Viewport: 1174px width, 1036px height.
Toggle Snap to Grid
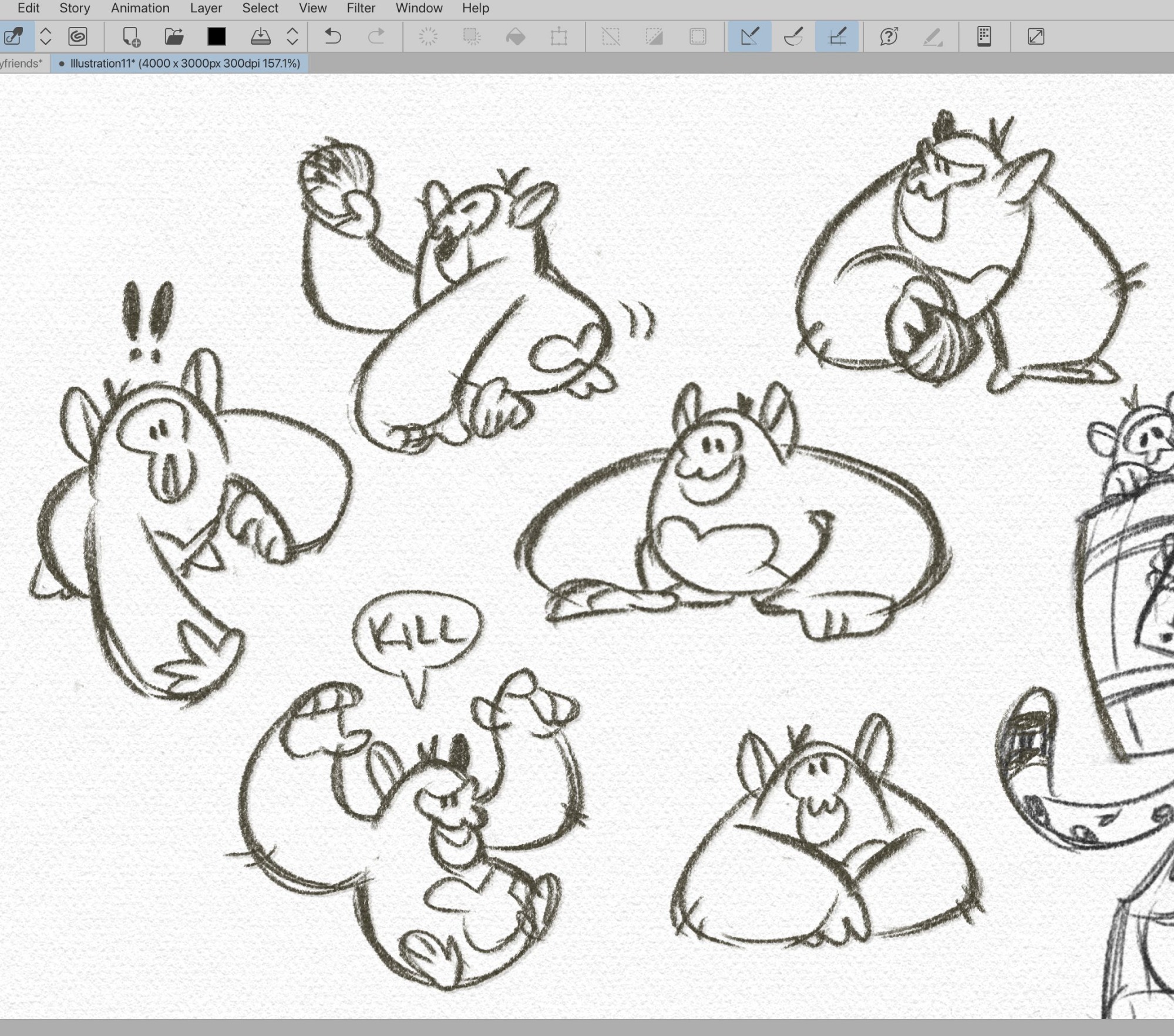837,36
